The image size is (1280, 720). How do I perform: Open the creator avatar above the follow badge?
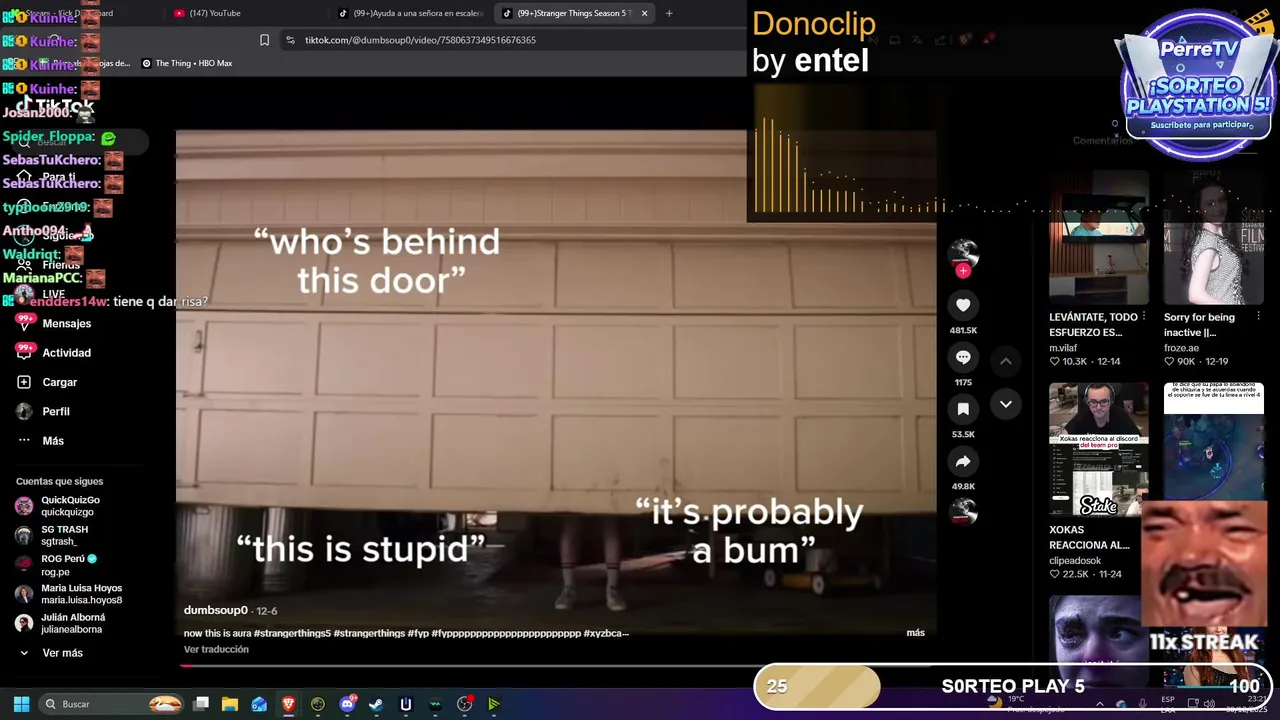tap(963, 252)
